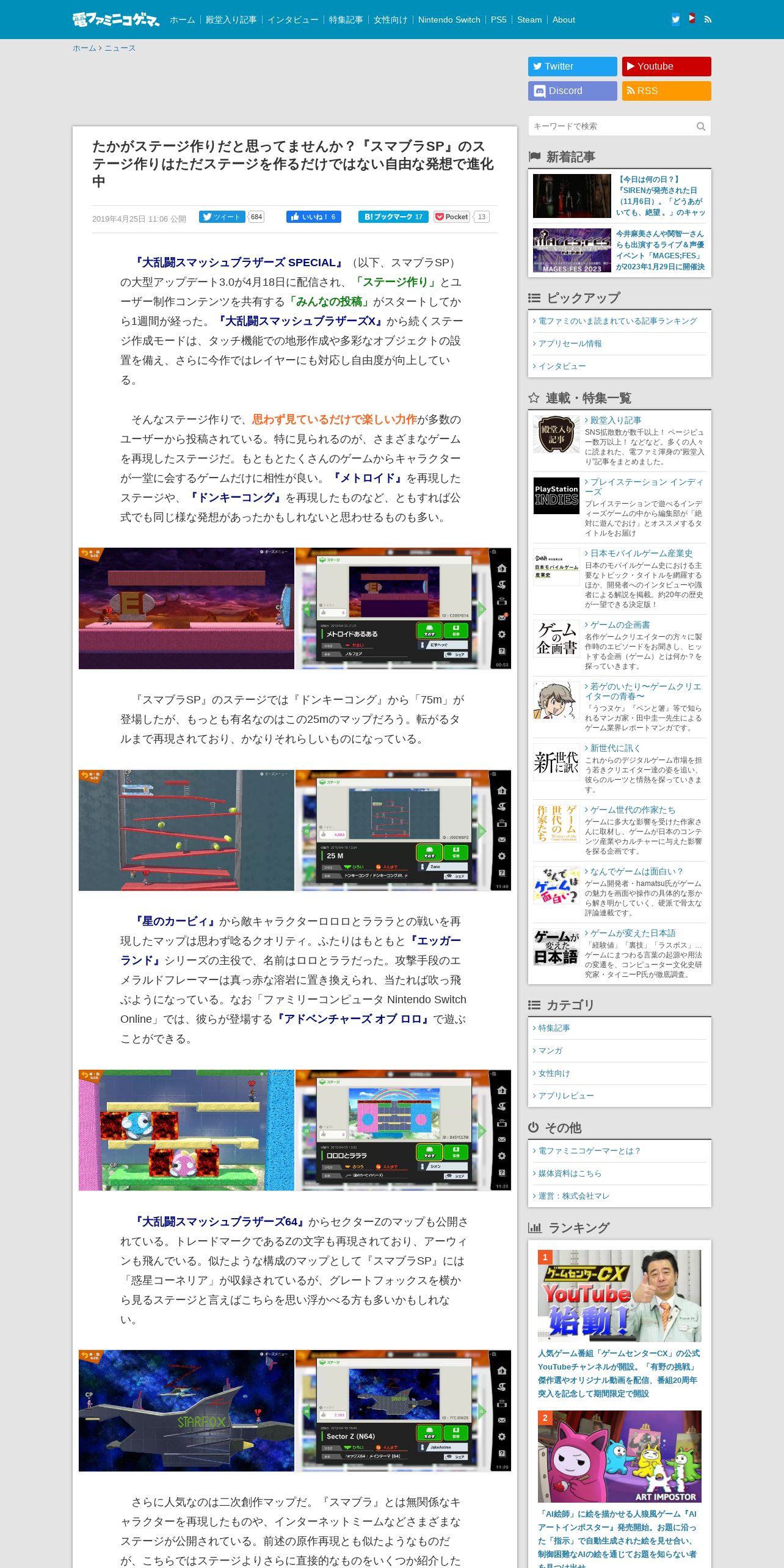This screenshot has width=784, height=1568.
Task: Open the RSS feed icon in top header
Action: point(708,19)
